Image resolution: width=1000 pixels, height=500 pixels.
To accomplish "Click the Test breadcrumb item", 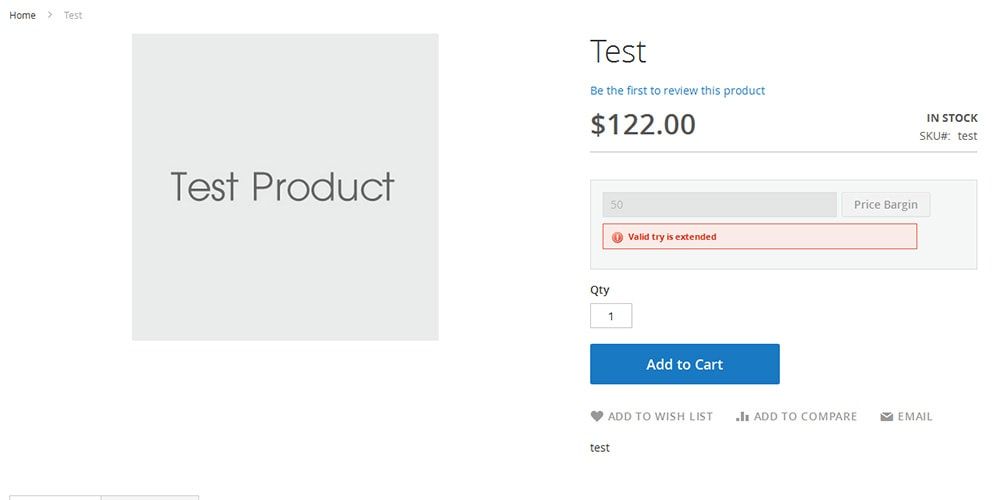I will tap(73, 15).
